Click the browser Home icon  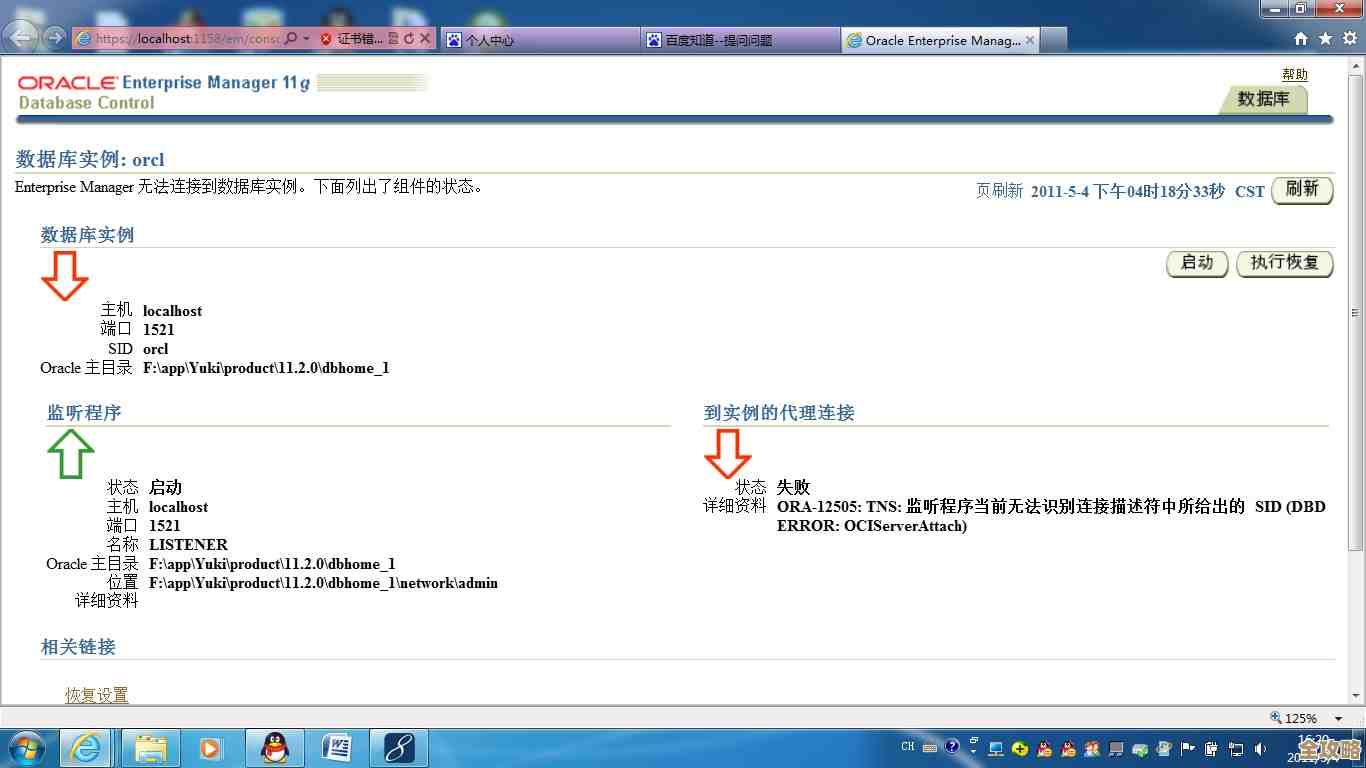pyautogui.click(x=1300, y=40)
